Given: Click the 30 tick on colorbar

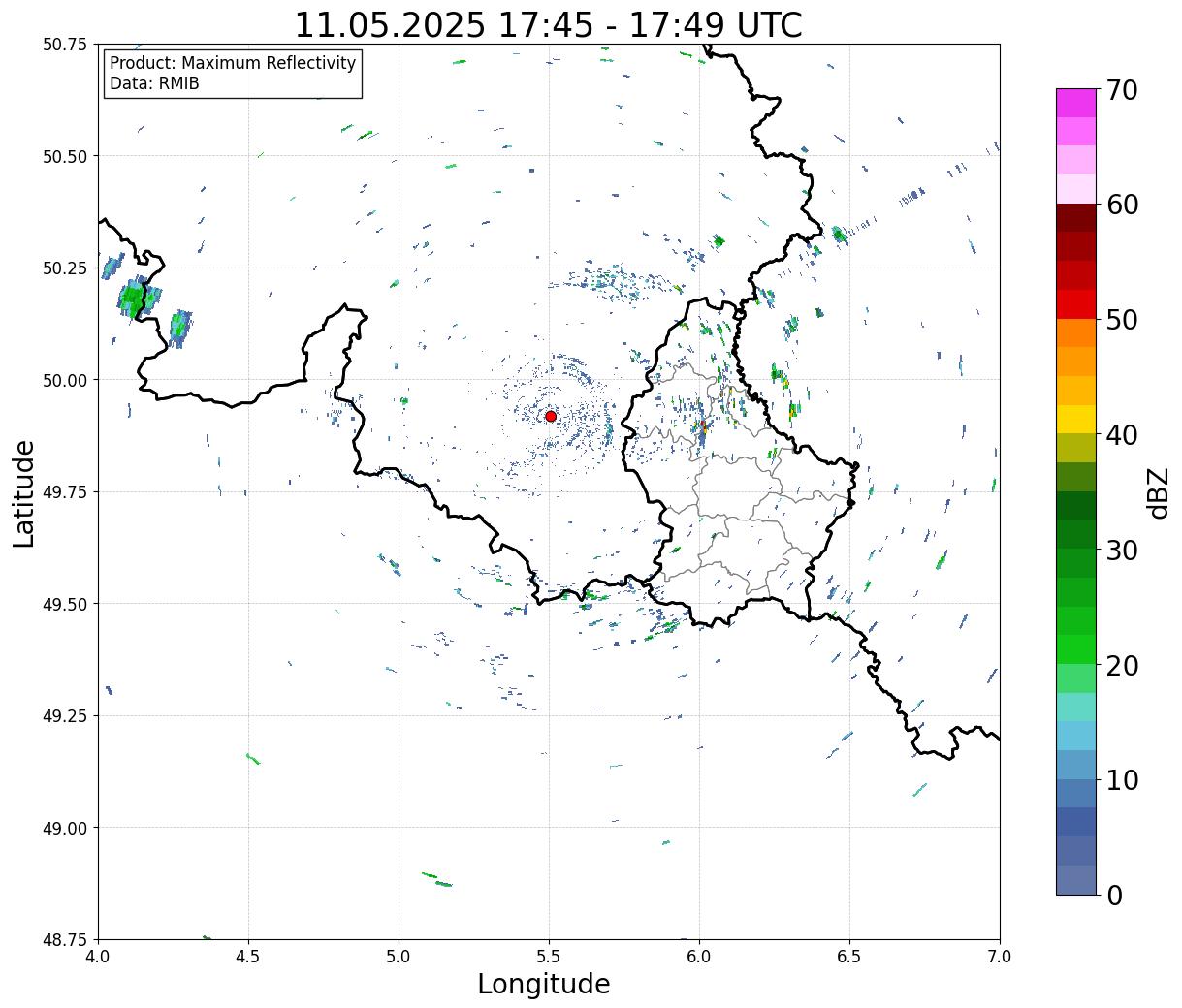Looking at the screenshot, I should point(1121,551).
